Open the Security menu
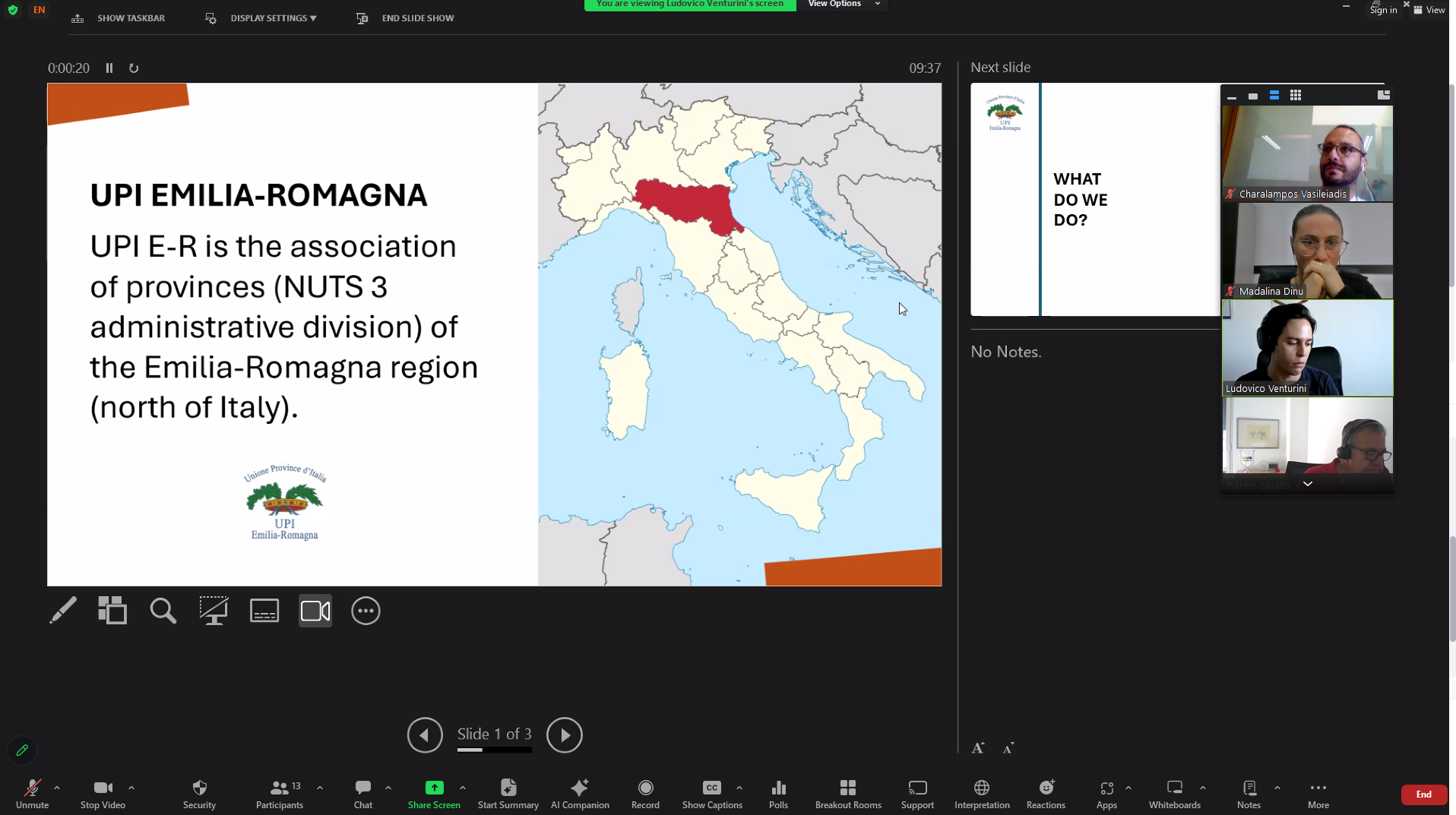Screen dimensions: 1456x815 199,794
